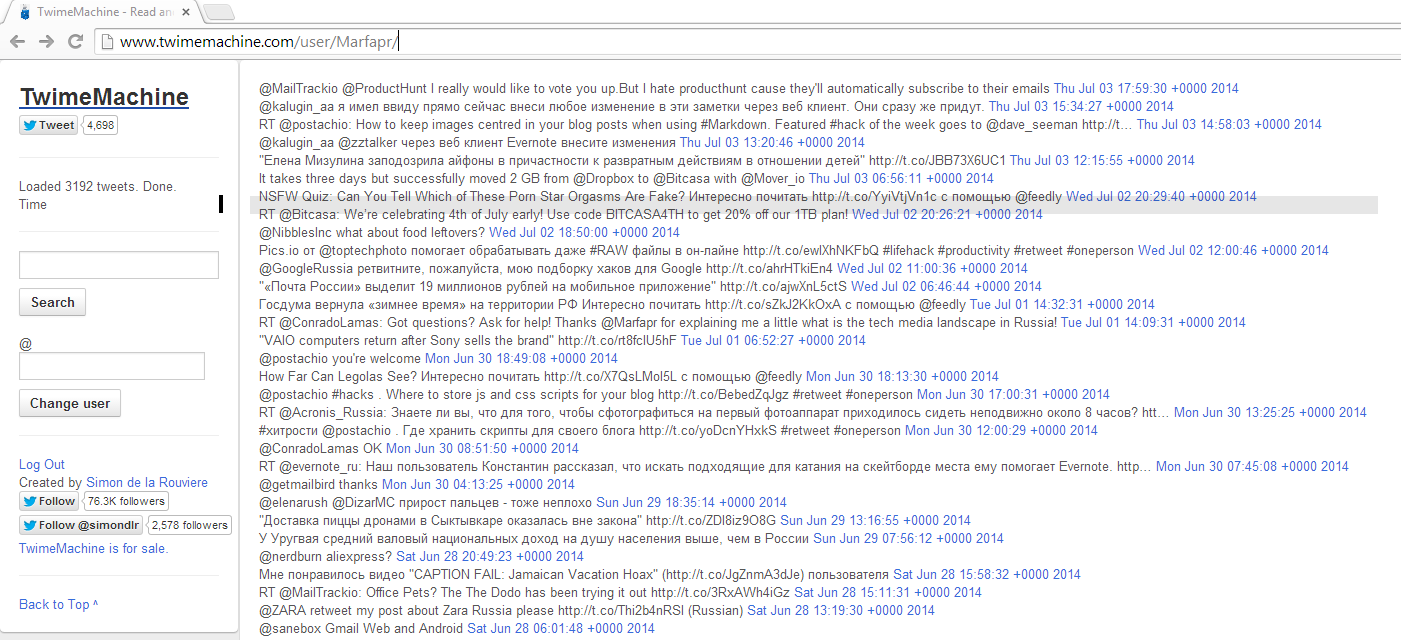Click the 4,698 tweet count bubble

(x=99, y=125)
